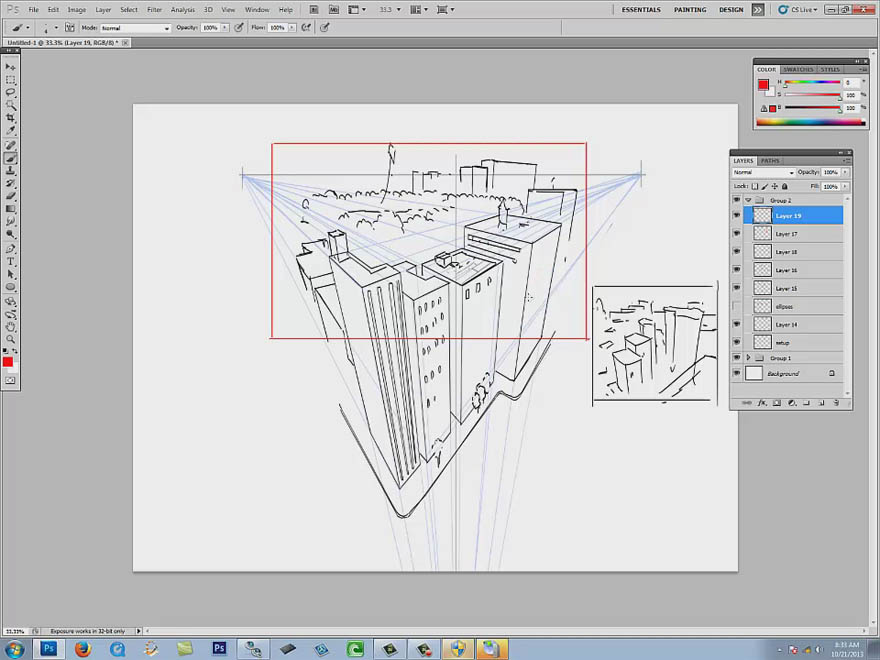The image size is (880, 660).
Task: Open the Layer menu
Action: (x=103, y=10)
